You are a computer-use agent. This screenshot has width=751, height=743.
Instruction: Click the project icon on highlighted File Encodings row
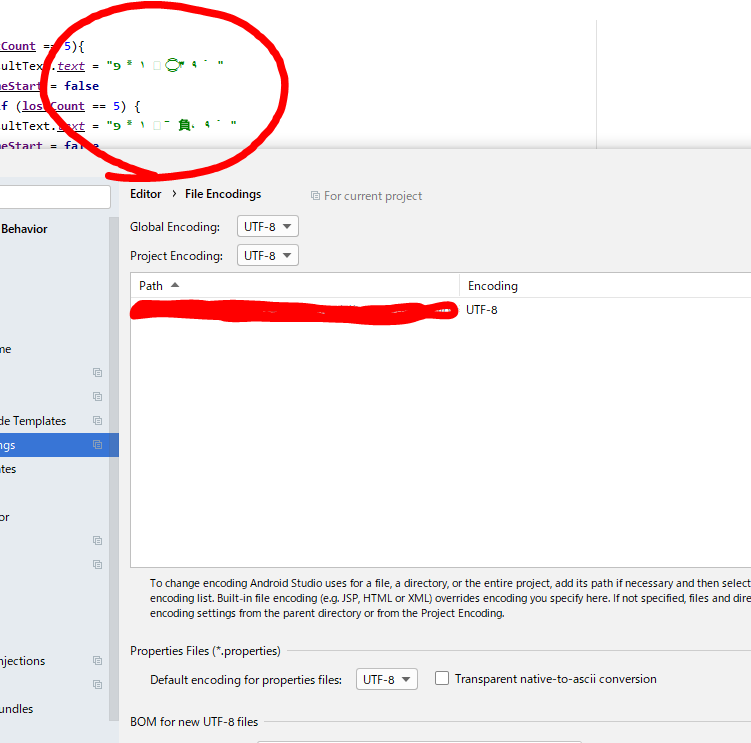[x=97, y=445]
